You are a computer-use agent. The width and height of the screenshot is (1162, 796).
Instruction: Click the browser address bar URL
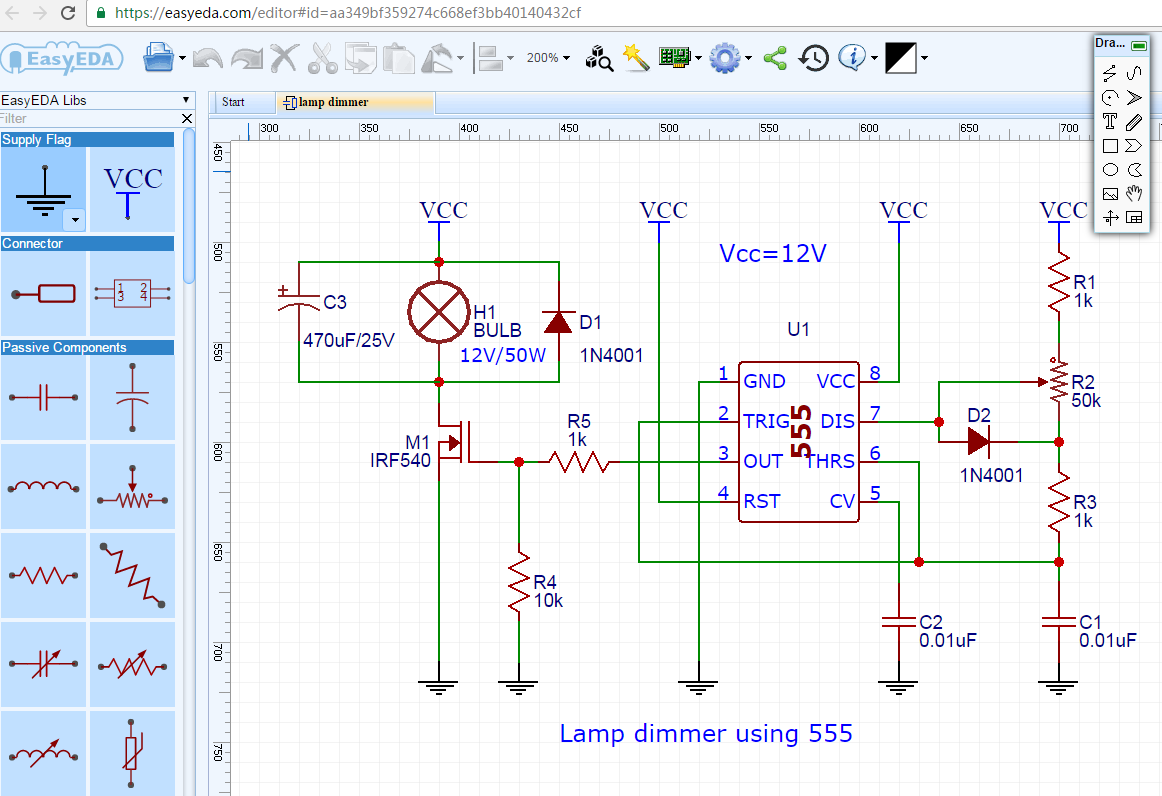pos(348,13)
